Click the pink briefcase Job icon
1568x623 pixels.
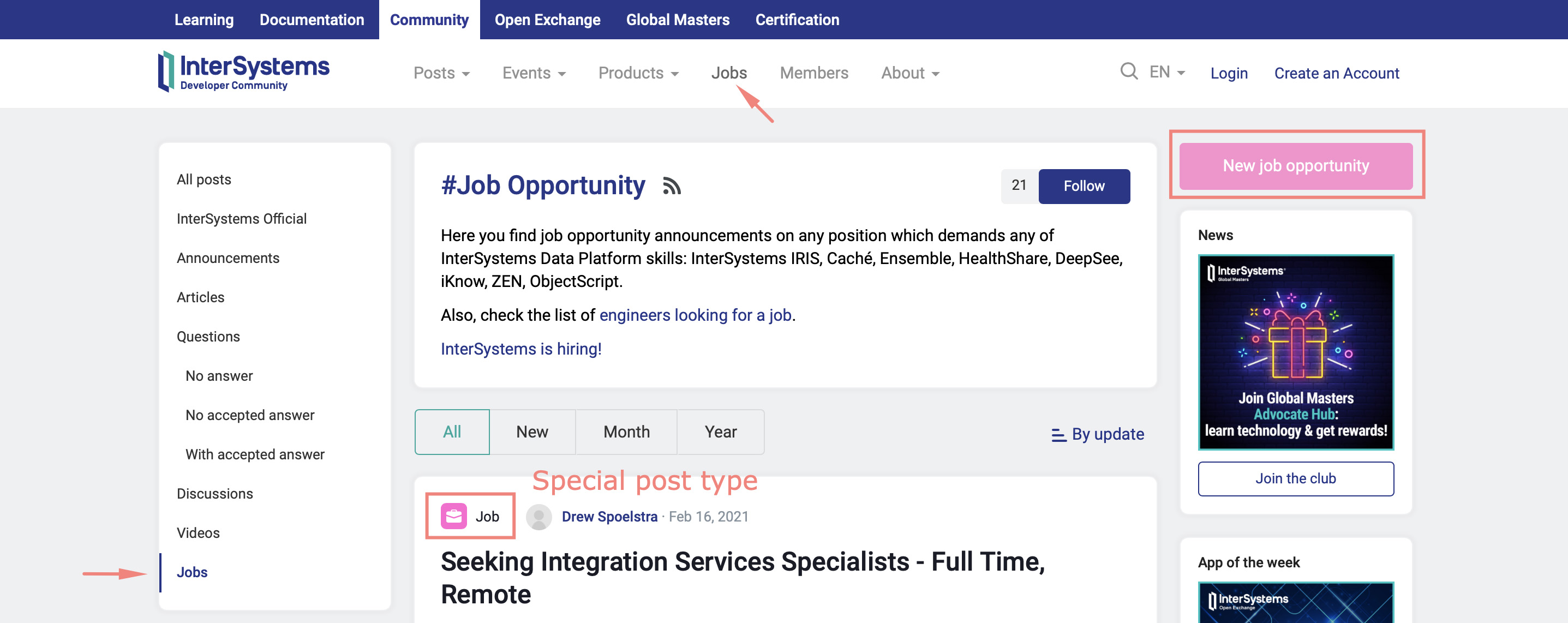(x=453, y=516)
